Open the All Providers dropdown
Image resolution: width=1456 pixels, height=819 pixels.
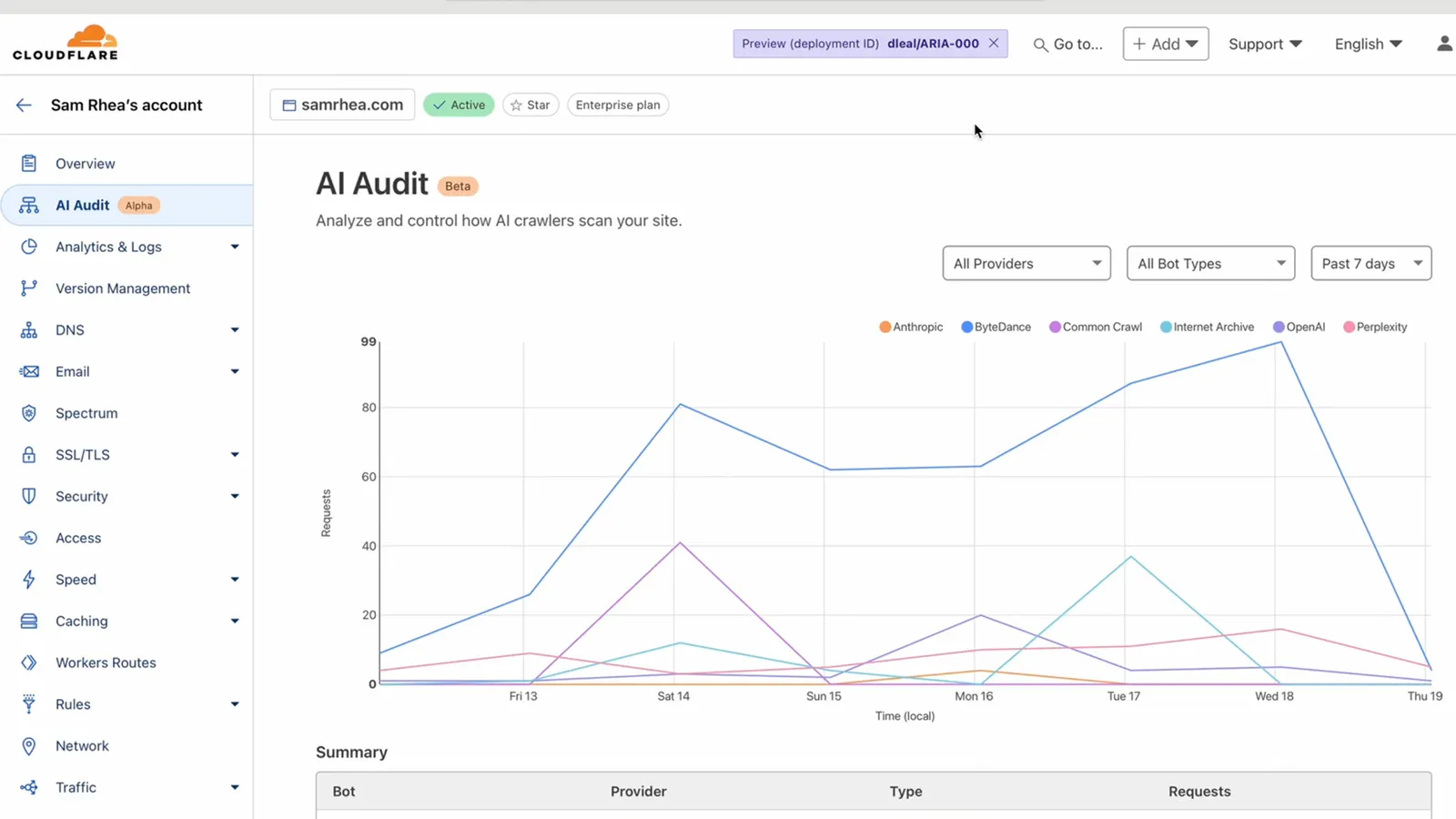click(x=1026, y=263)
